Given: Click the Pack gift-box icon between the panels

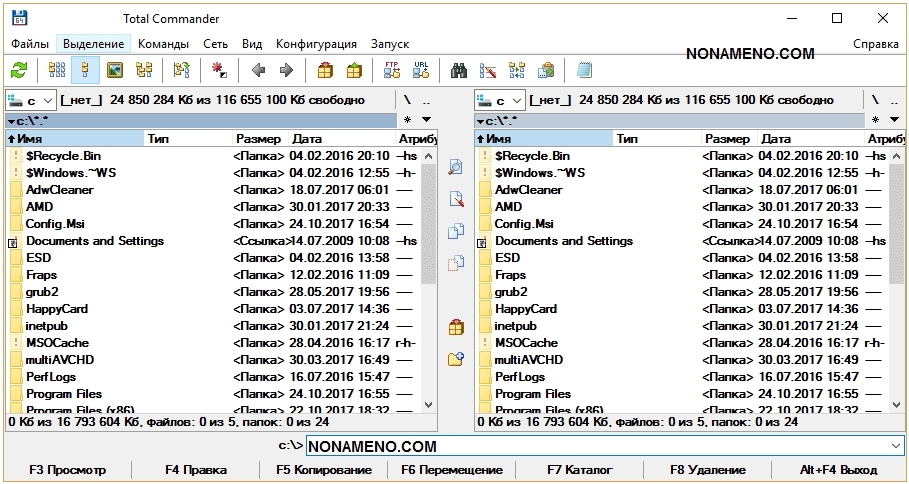Looking at the screenshot, I should 456,327.
